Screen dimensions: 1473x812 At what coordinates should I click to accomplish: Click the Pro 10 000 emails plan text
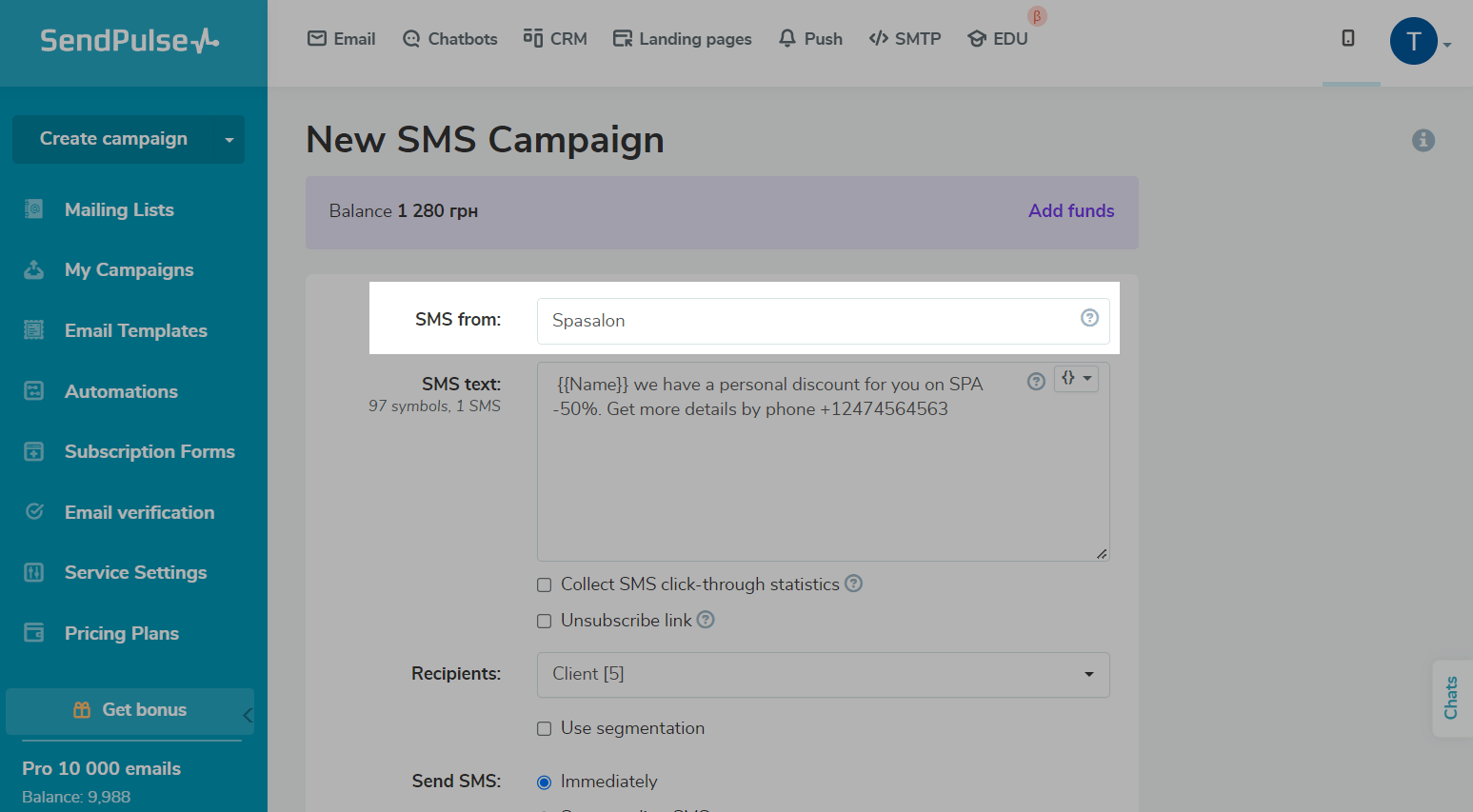coord(102,768)
